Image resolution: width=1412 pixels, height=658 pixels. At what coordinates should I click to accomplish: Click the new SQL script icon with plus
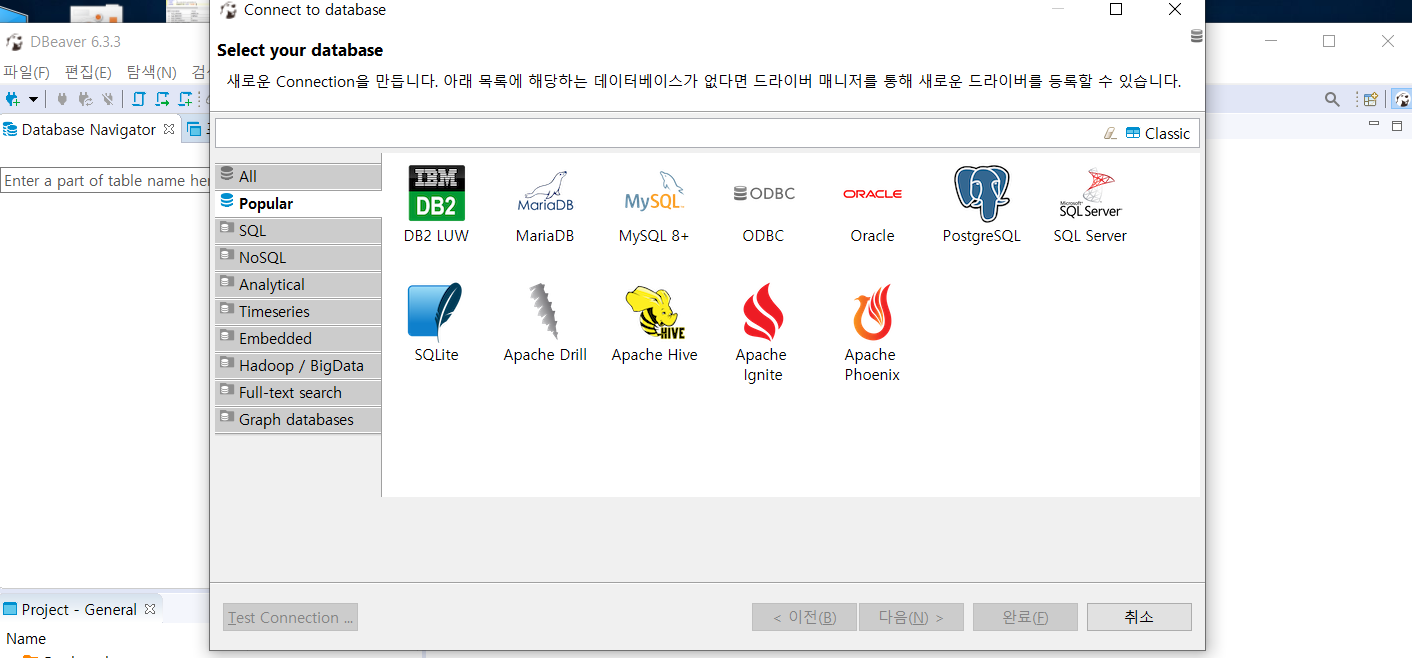point(185,99)
